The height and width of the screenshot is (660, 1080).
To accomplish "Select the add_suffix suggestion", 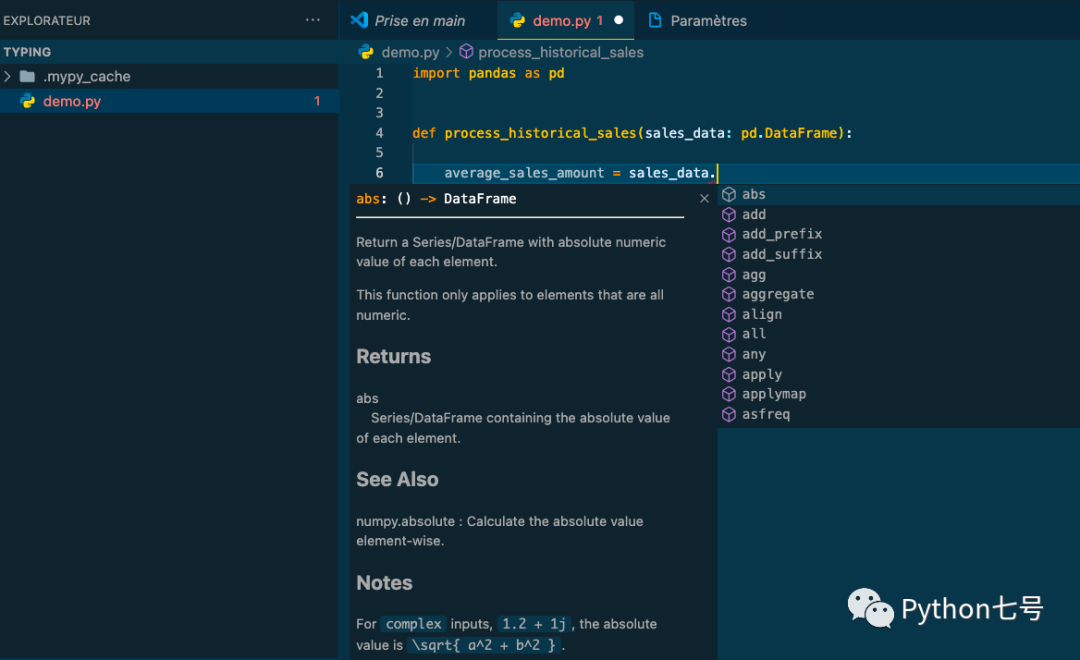I will 899,254.
